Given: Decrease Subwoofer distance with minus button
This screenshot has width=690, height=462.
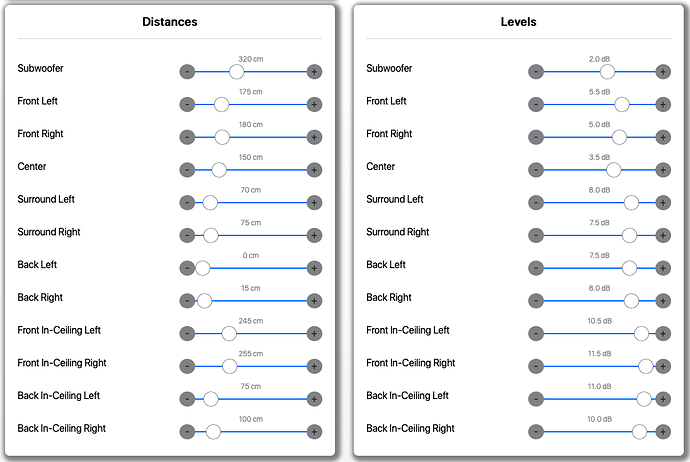Looking at the screenshot, I should pos(187,72).
